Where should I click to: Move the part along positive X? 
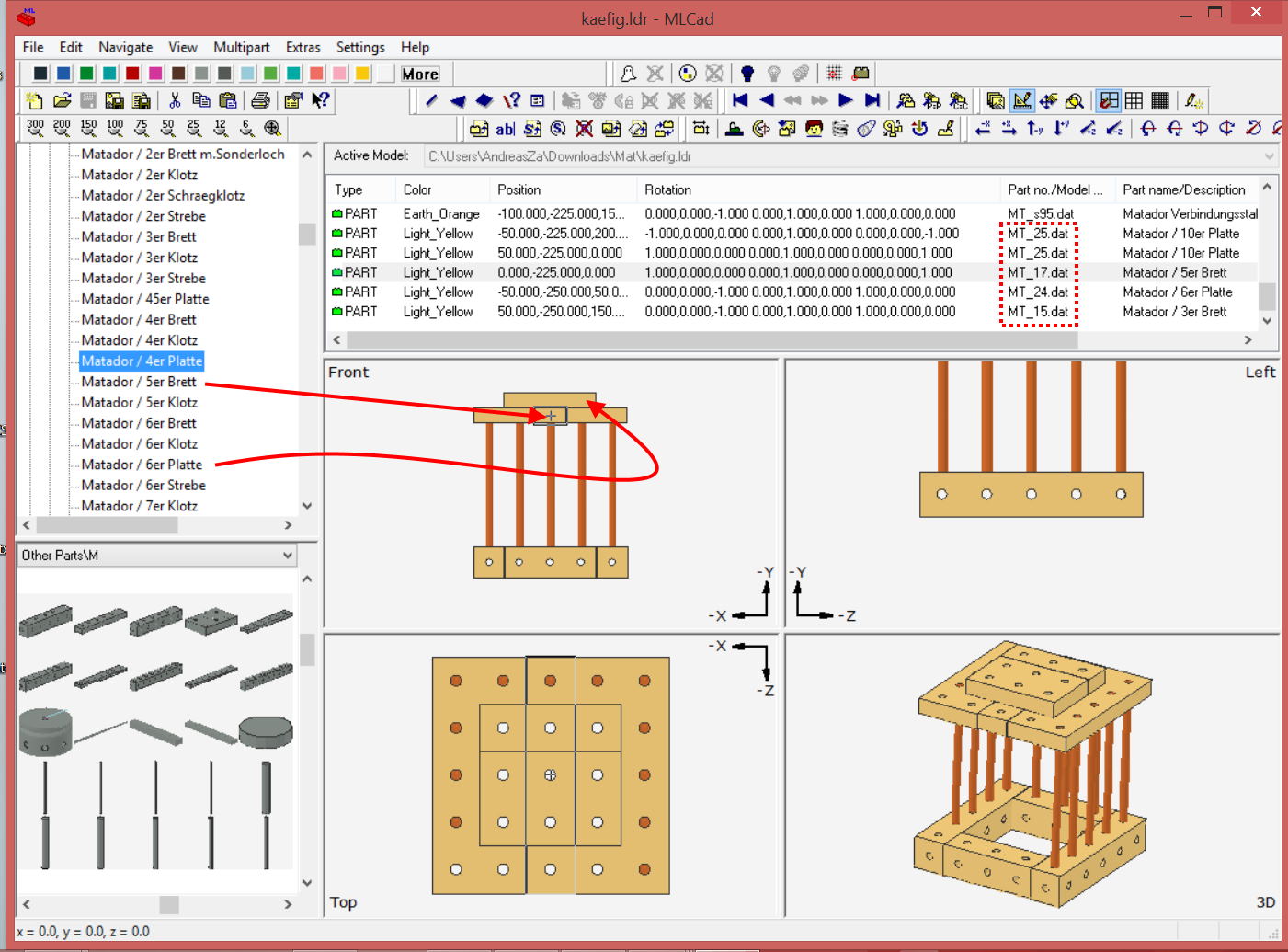click(x=1009, y=128)
